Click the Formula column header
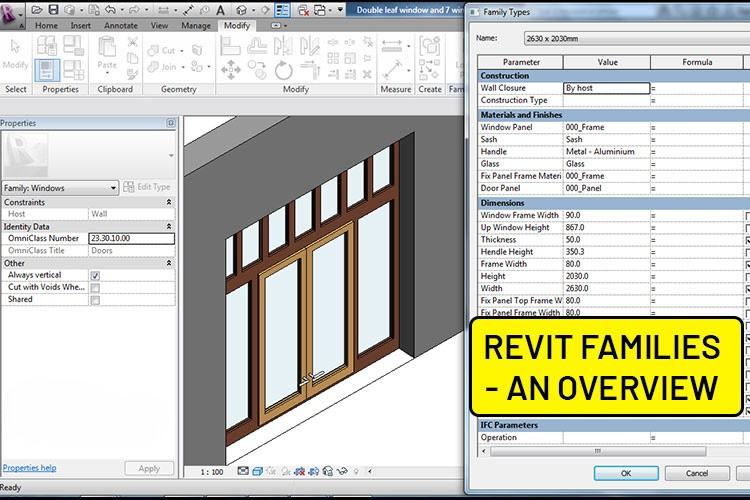Viewport: 750px width, 500px height. pyautogui.click(x=696, y=62)
